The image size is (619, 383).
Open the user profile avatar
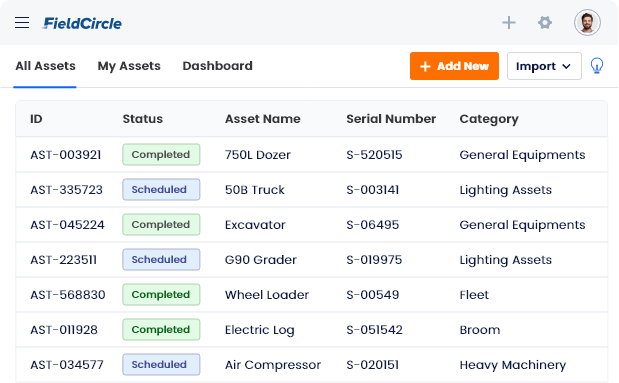coord(587,23)
